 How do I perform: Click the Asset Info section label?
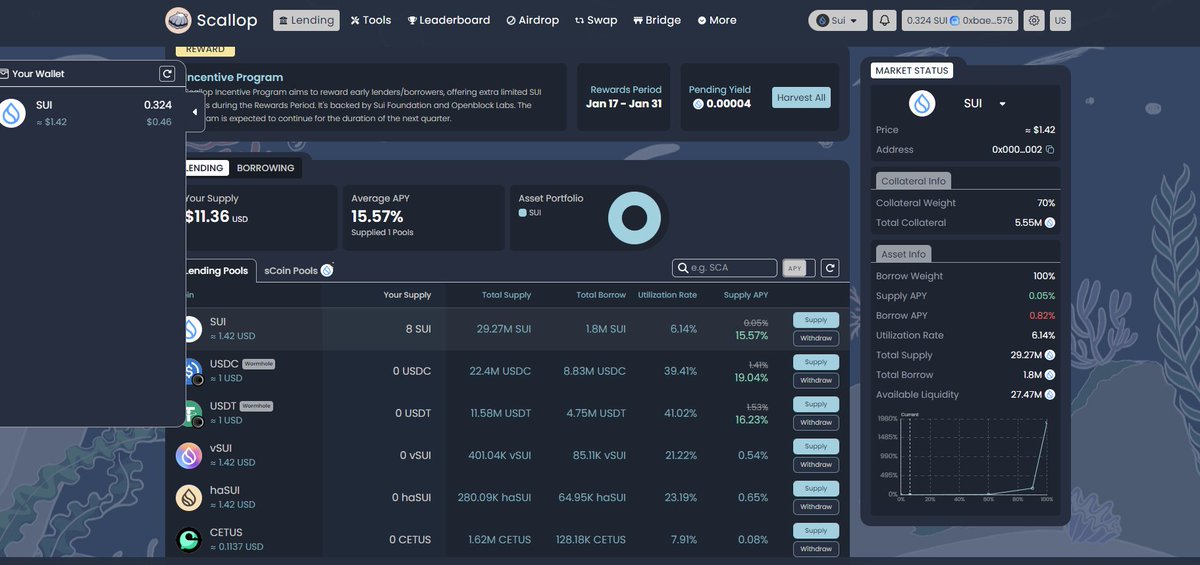(904, 254)
